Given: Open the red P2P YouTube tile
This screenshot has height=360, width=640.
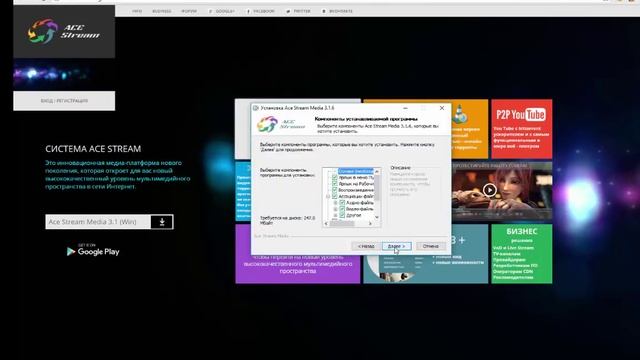Looking at the screenshot, I should pyautogui.click(x=522, y=129).
